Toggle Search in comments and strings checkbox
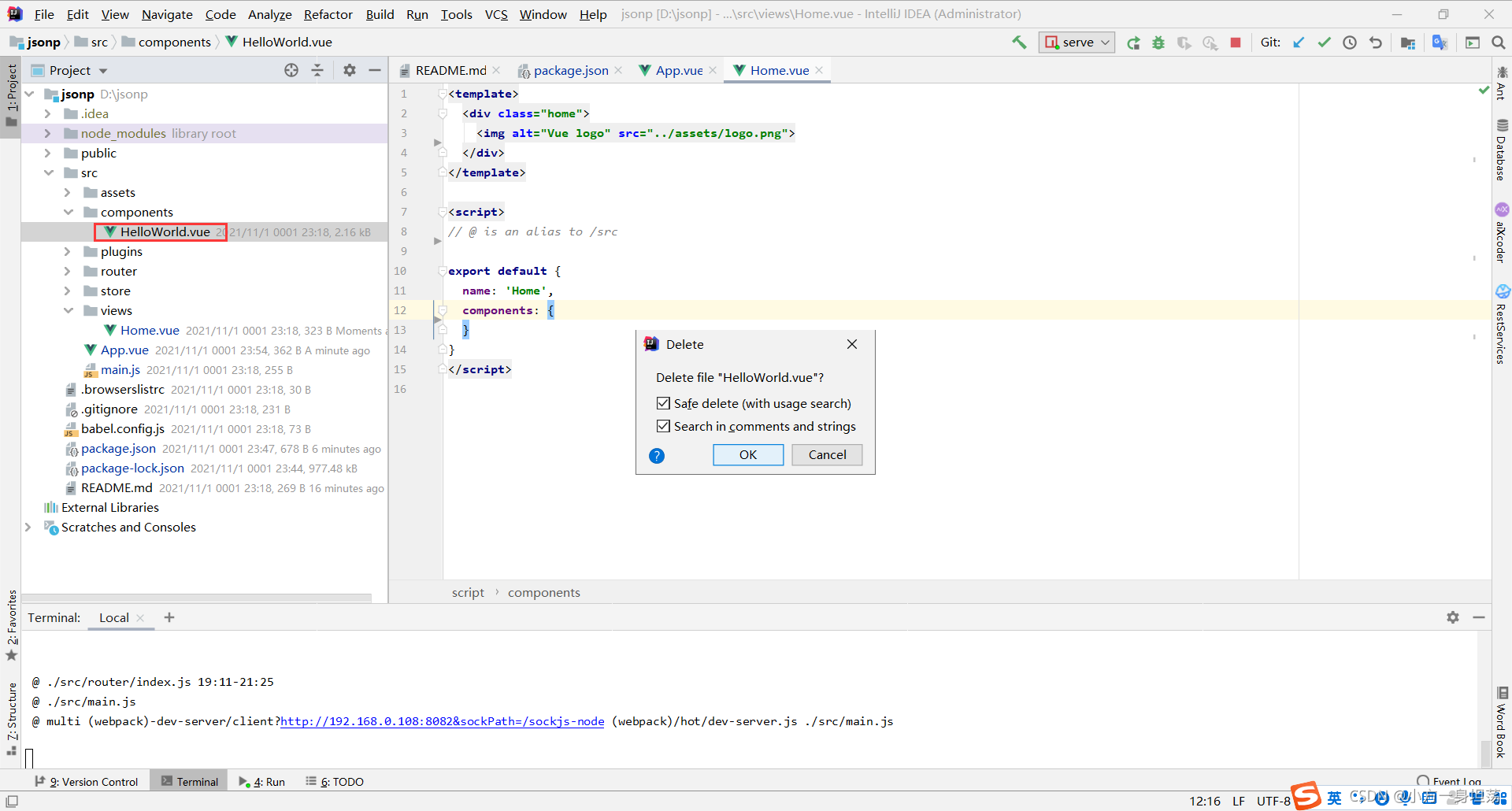Image resolution: width=1512 pixels, height=811 pixels. [x=663, y=426]
